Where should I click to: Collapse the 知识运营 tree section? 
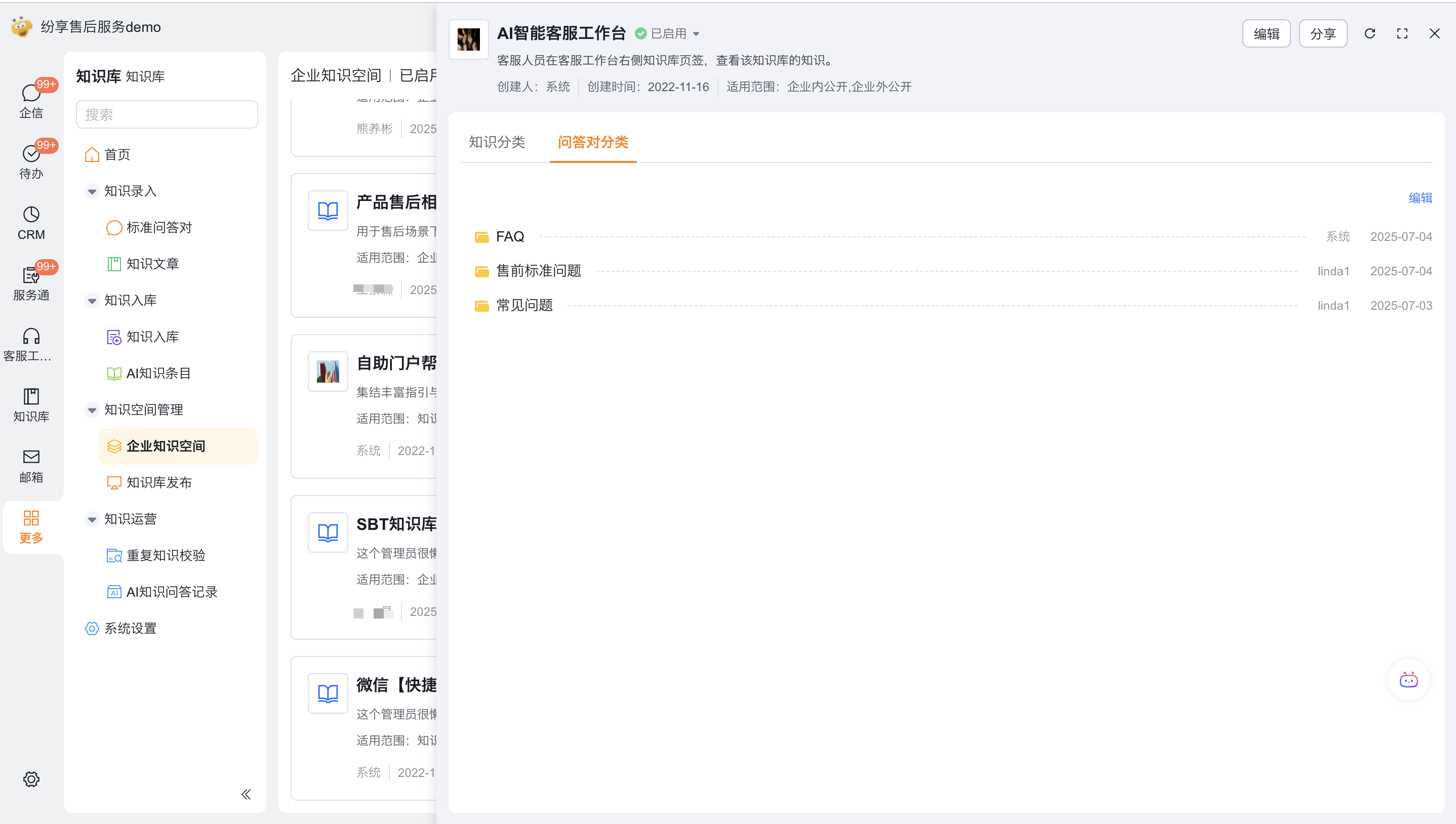[92, 519]
